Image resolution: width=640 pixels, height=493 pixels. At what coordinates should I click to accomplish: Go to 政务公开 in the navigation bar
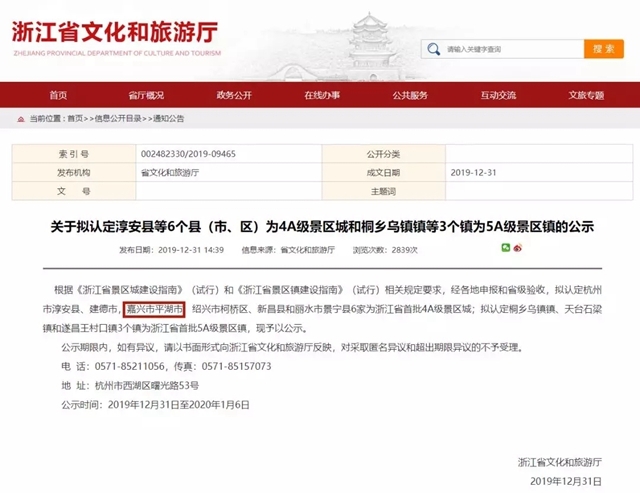[x=233, y=95]
